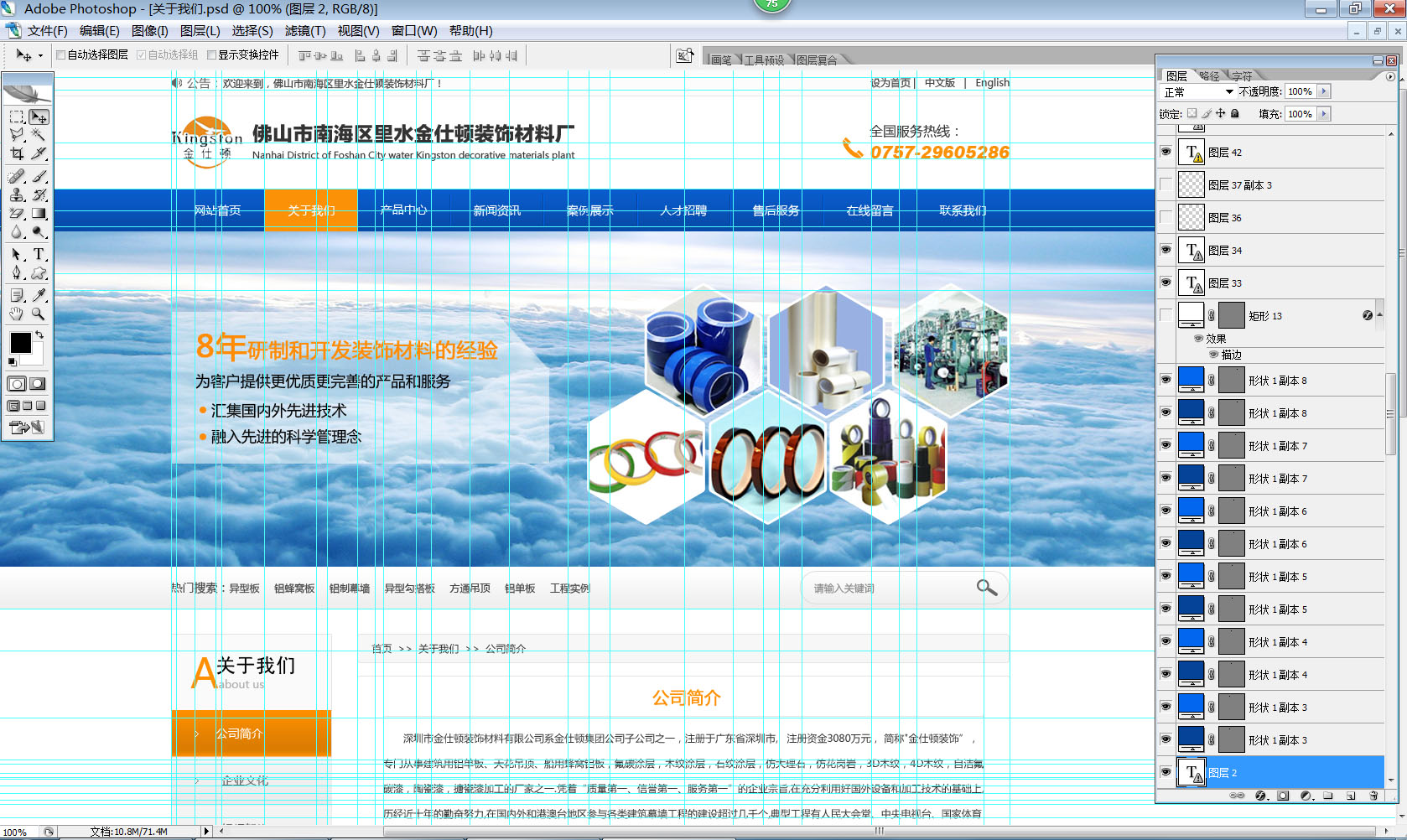The height and width of the screenshot is (840, 1407).
Task: Open the blend mode 正常 dropdown
Action: [1198, 92]
